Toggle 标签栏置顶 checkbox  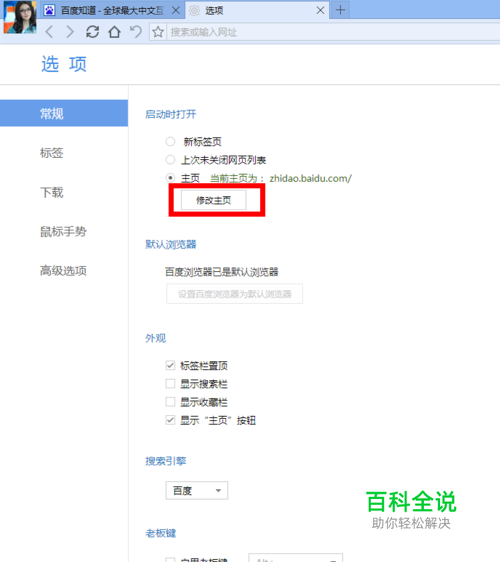click(x=170, y=365)
